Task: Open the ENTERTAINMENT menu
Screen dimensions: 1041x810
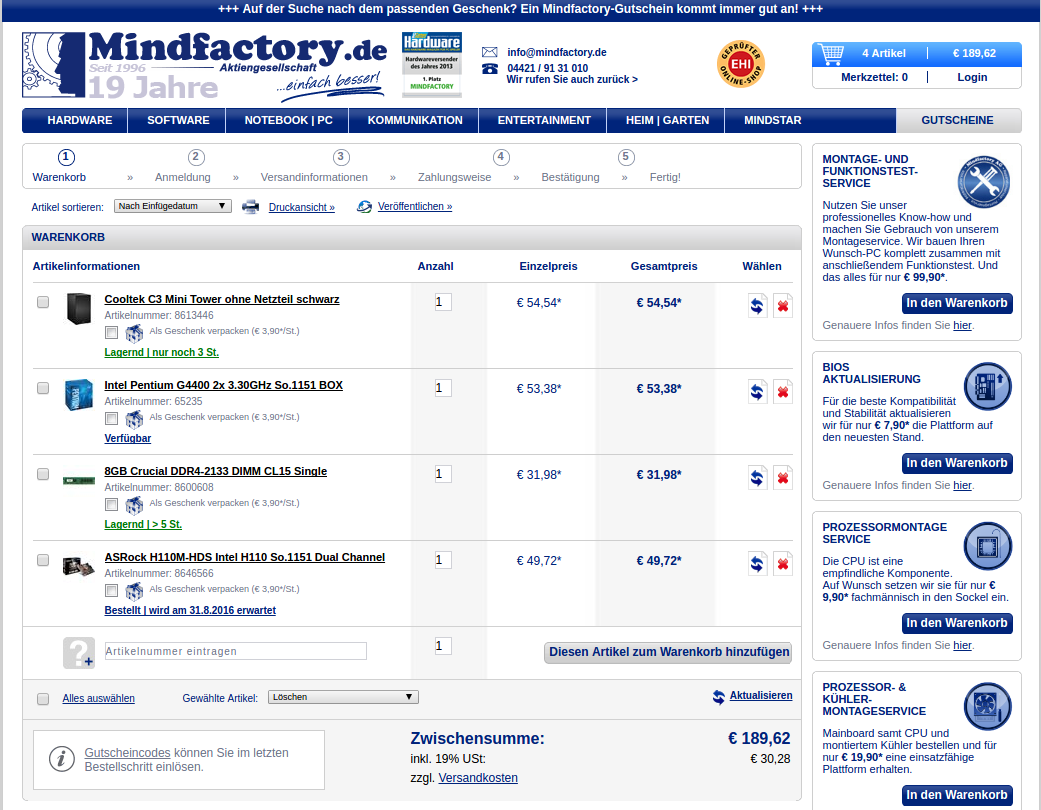Action: (544, 120)
